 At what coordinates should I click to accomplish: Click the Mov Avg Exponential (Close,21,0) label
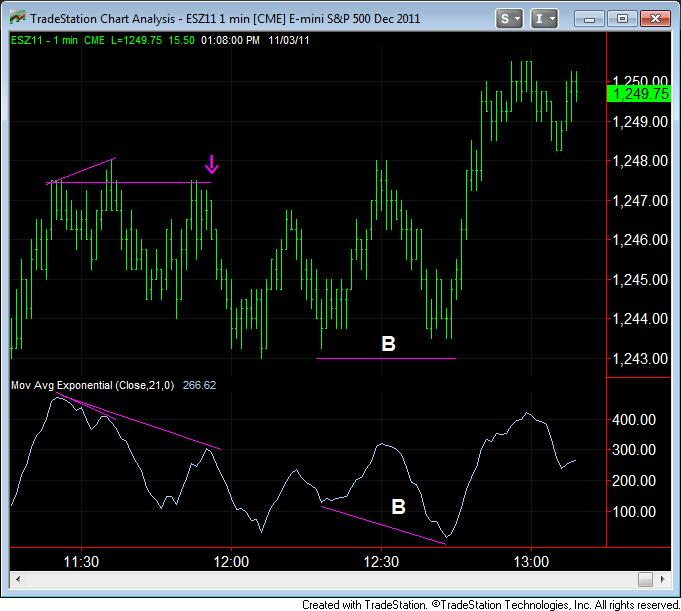93,385
